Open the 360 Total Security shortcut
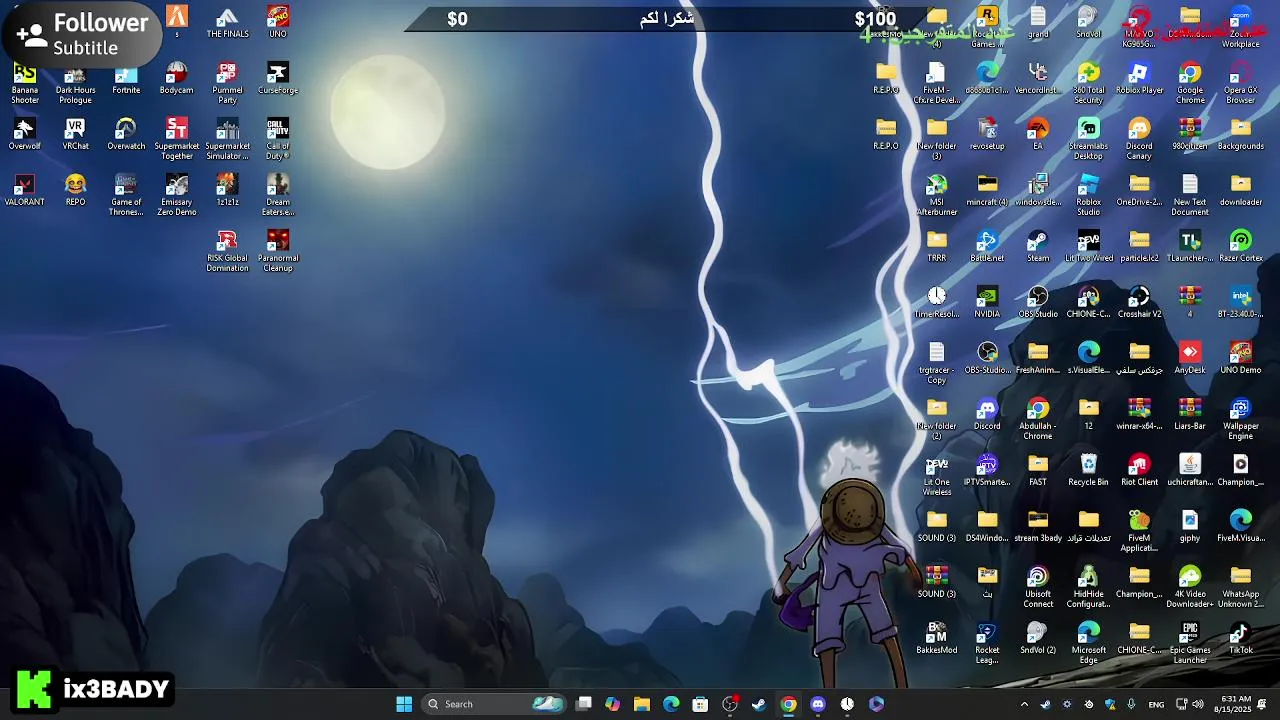1280x720 pixels. click(x=1089, y=83)
